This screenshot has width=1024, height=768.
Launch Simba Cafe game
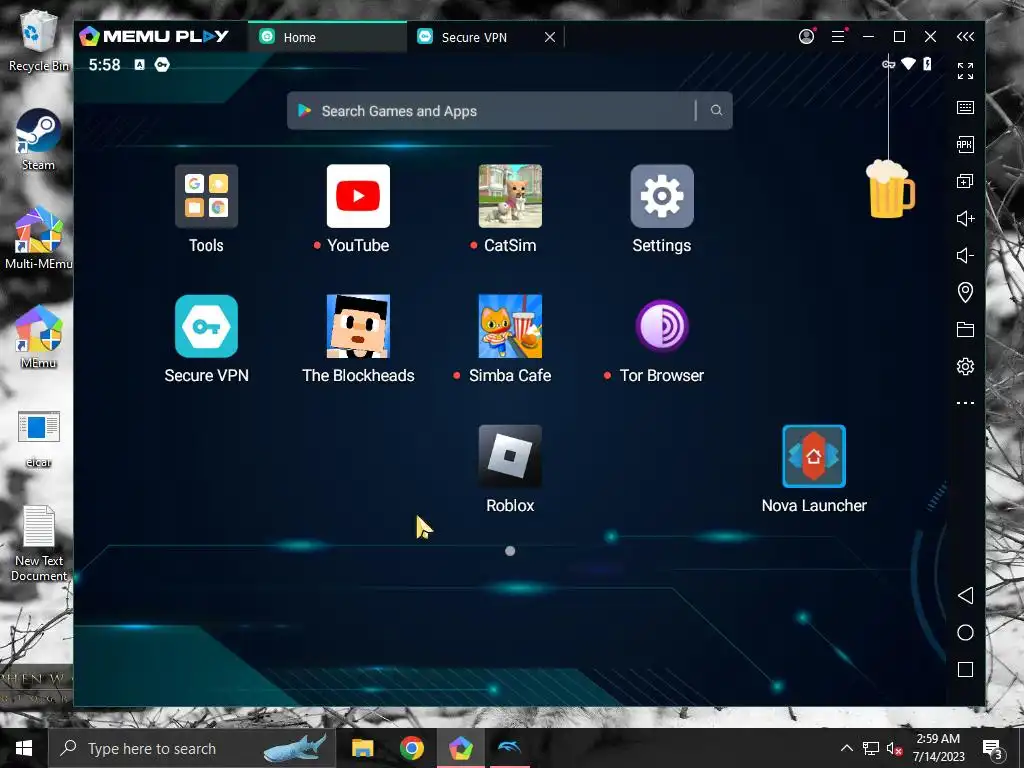pos(510,326)
